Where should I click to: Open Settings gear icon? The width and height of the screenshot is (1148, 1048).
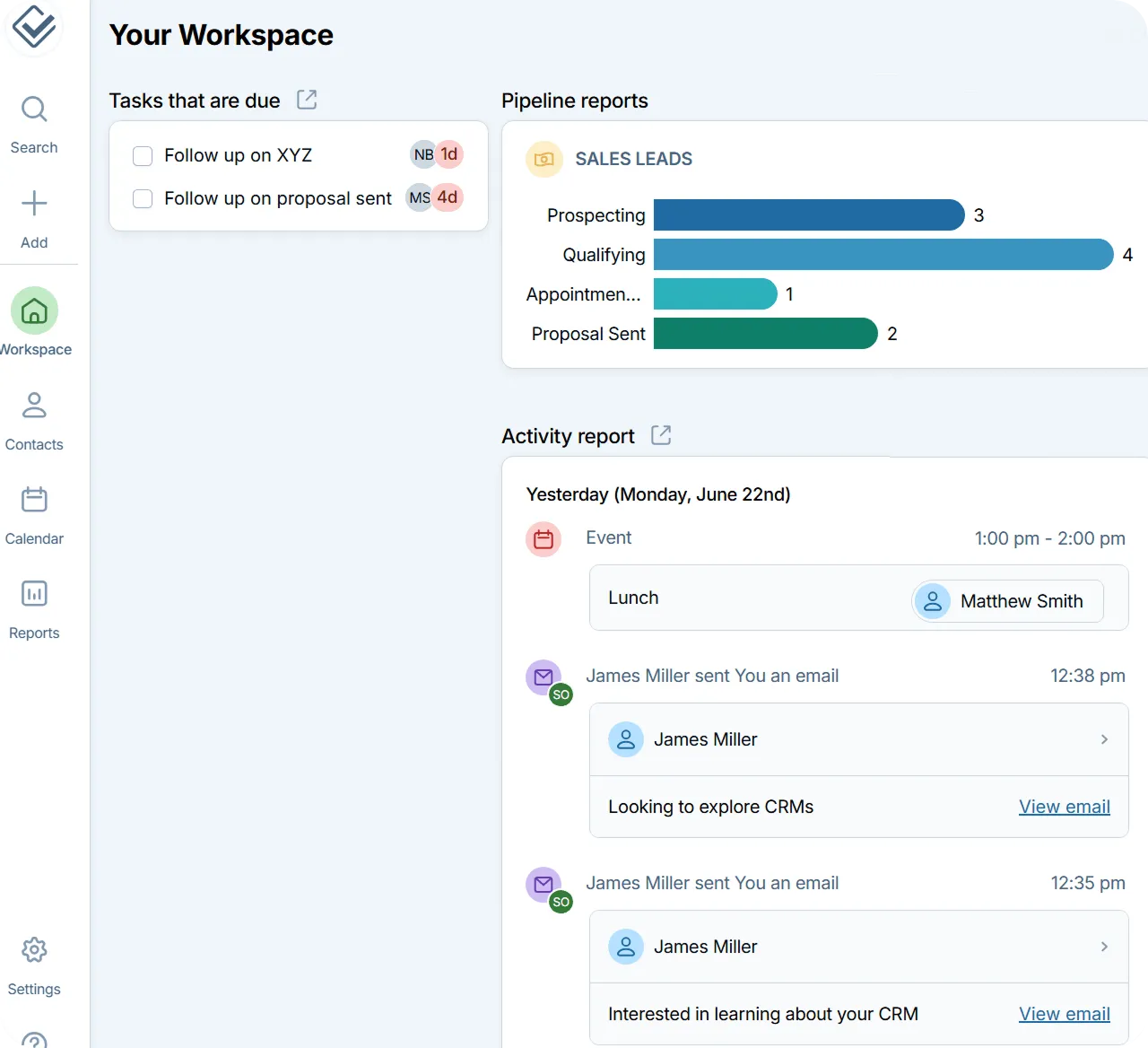tap(34, 949)
